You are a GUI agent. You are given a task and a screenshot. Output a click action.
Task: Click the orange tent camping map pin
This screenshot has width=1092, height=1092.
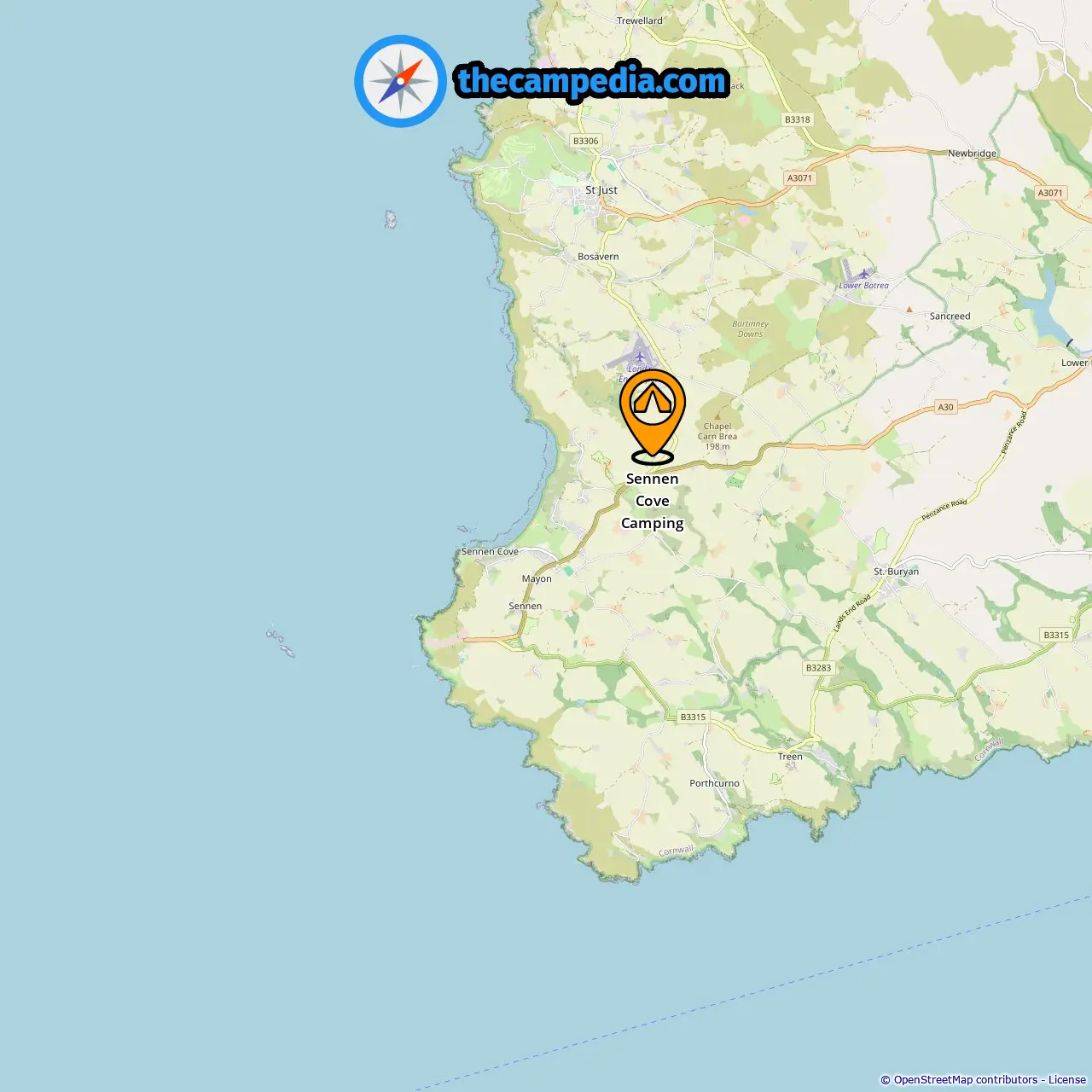653,415
